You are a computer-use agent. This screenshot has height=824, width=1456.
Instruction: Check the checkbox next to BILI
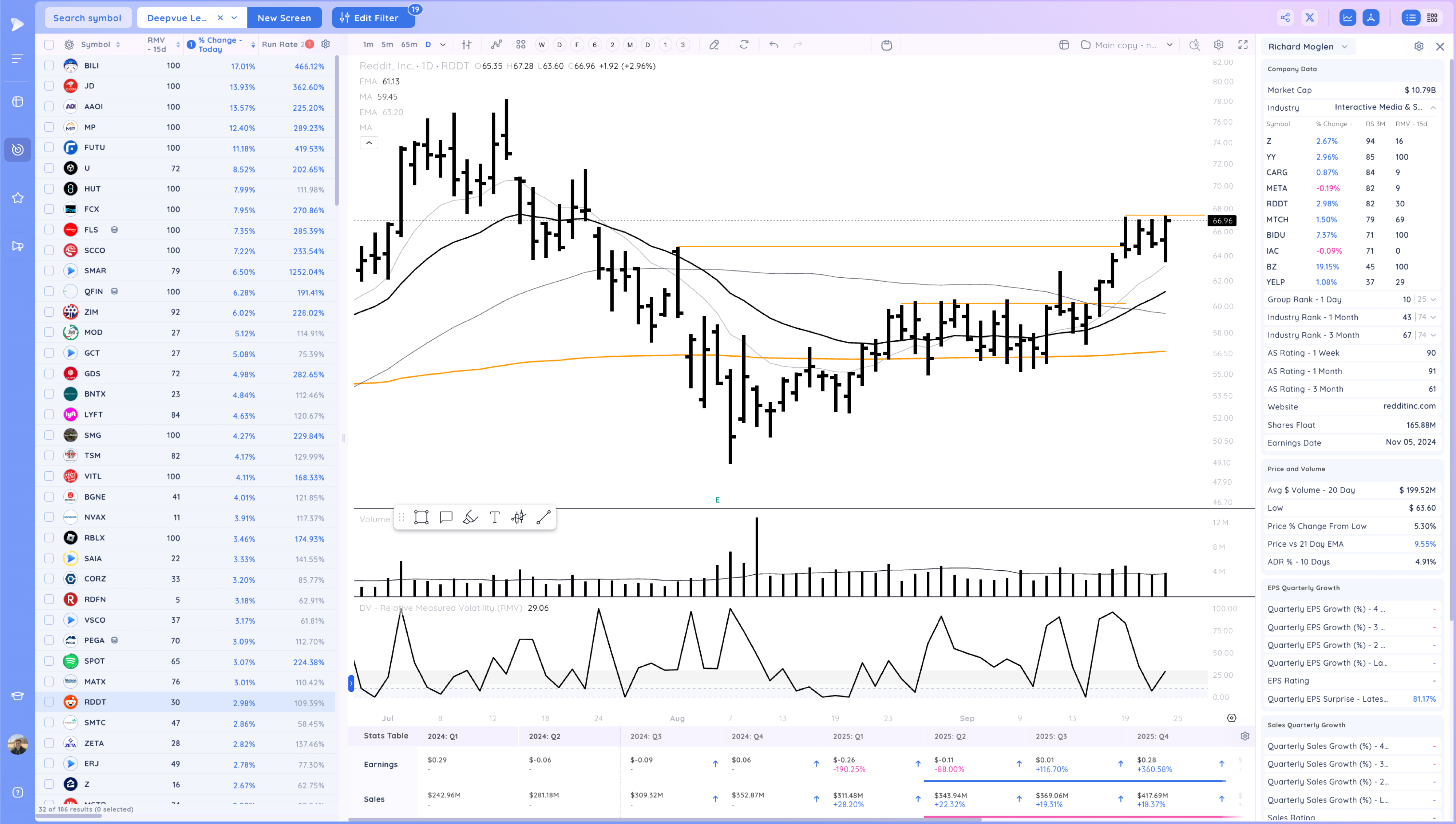[x=49, y=66]
